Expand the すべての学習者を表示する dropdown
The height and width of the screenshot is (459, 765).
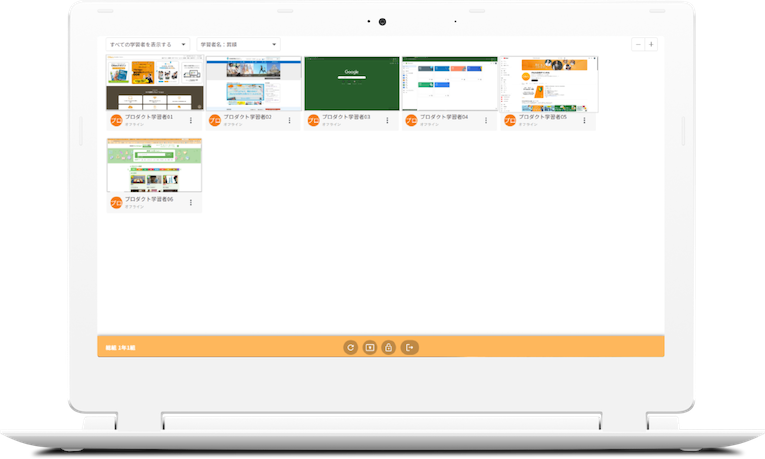pos(147,44)
